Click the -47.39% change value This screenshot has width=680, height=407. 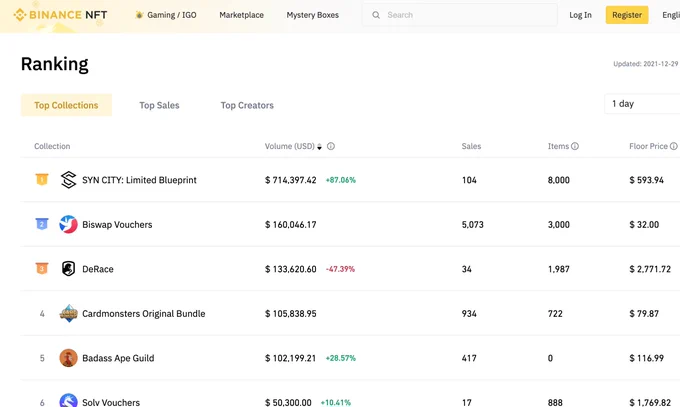pos(340,269)
